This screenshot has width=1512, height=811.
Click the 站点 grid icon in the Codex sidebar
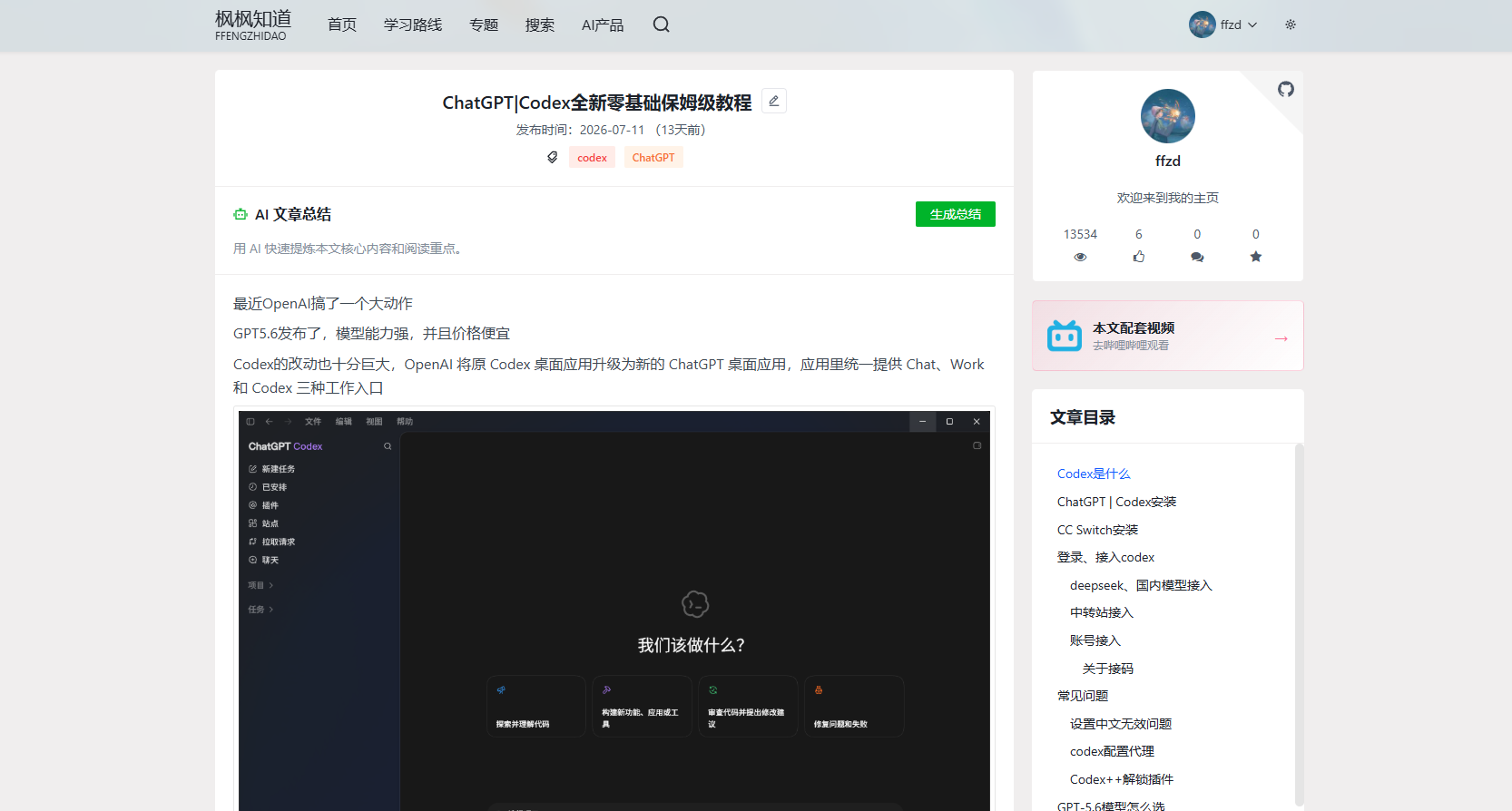click(253, 523)
